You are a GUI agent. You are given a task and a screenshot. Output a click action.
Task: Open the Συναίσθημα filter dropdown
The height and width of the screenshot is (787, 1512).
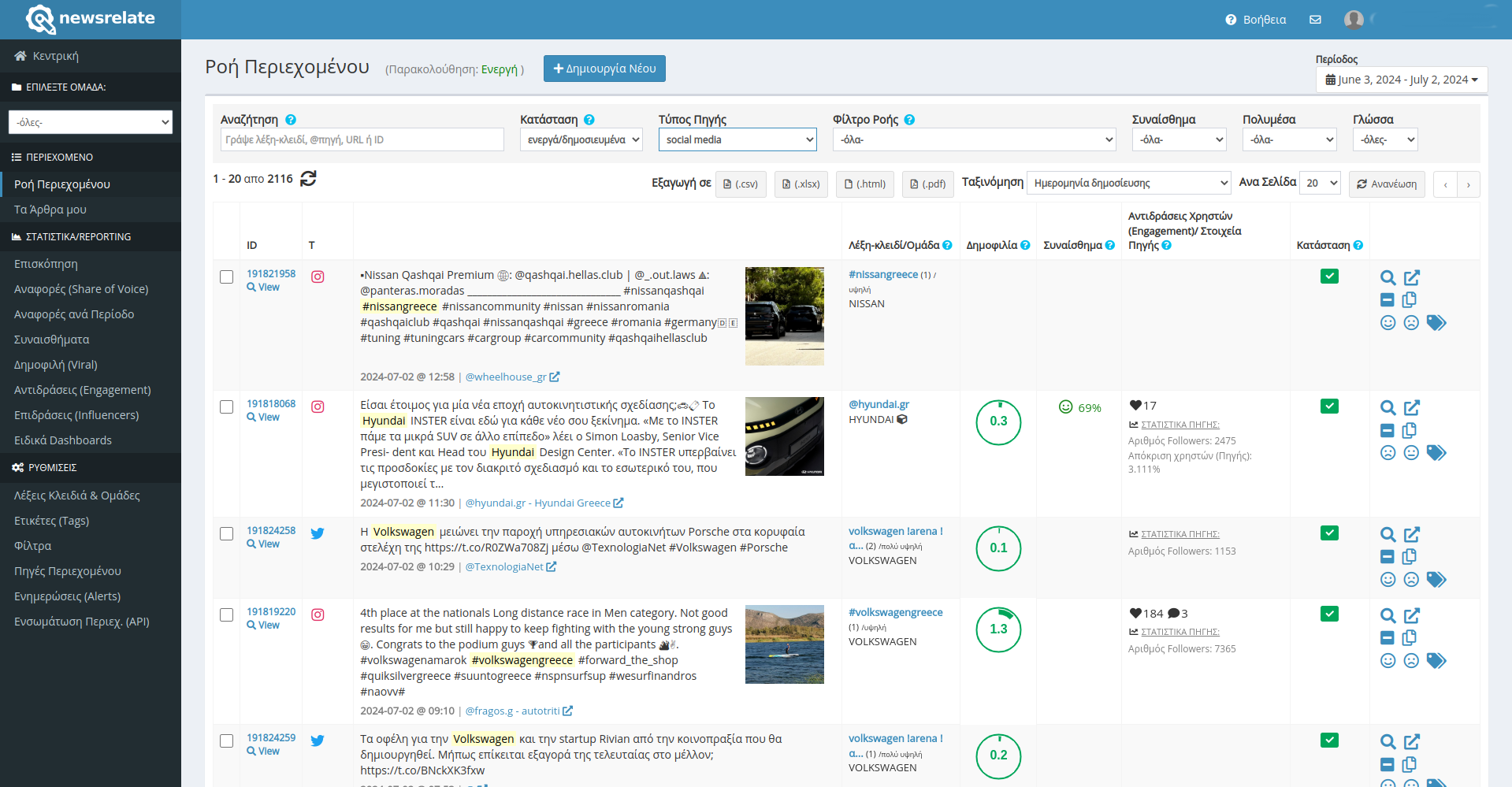tap(1180, 139)
